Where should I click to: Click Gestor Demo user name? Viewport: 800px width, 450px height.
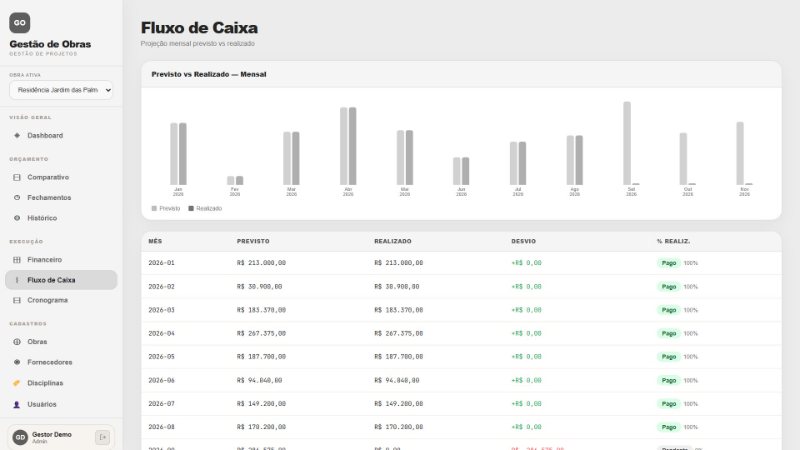(52, 435)
